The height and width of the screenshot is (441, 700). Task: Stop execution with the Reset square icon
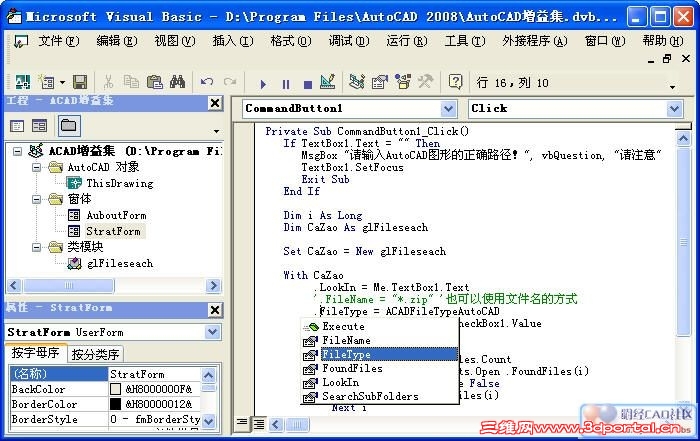tap(308, 84)
